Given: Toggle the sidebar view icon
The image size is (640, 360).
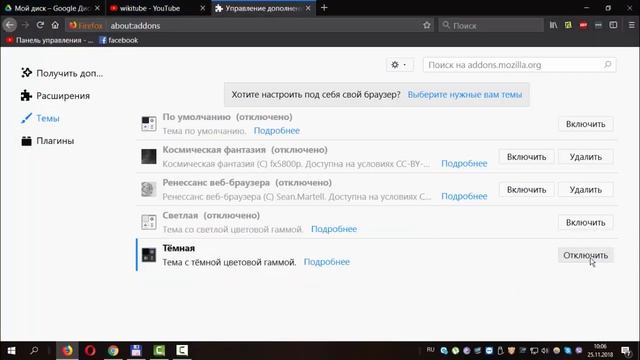Looking at the screenshot, I should click(x=613, y=25).
